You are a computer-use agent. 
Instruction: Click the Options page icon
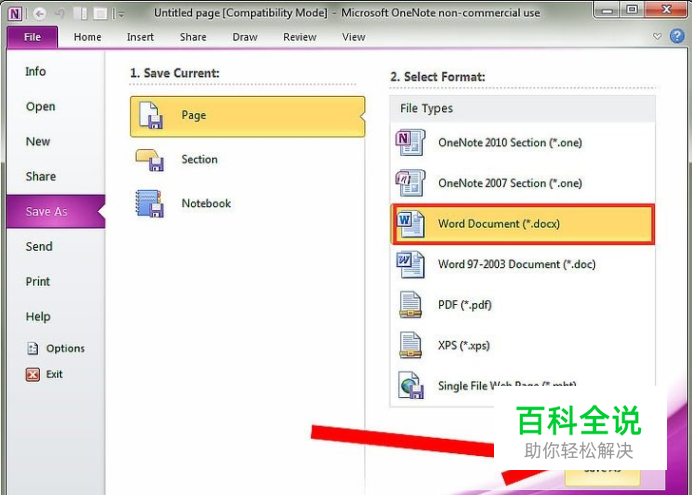tap(33, 349)
